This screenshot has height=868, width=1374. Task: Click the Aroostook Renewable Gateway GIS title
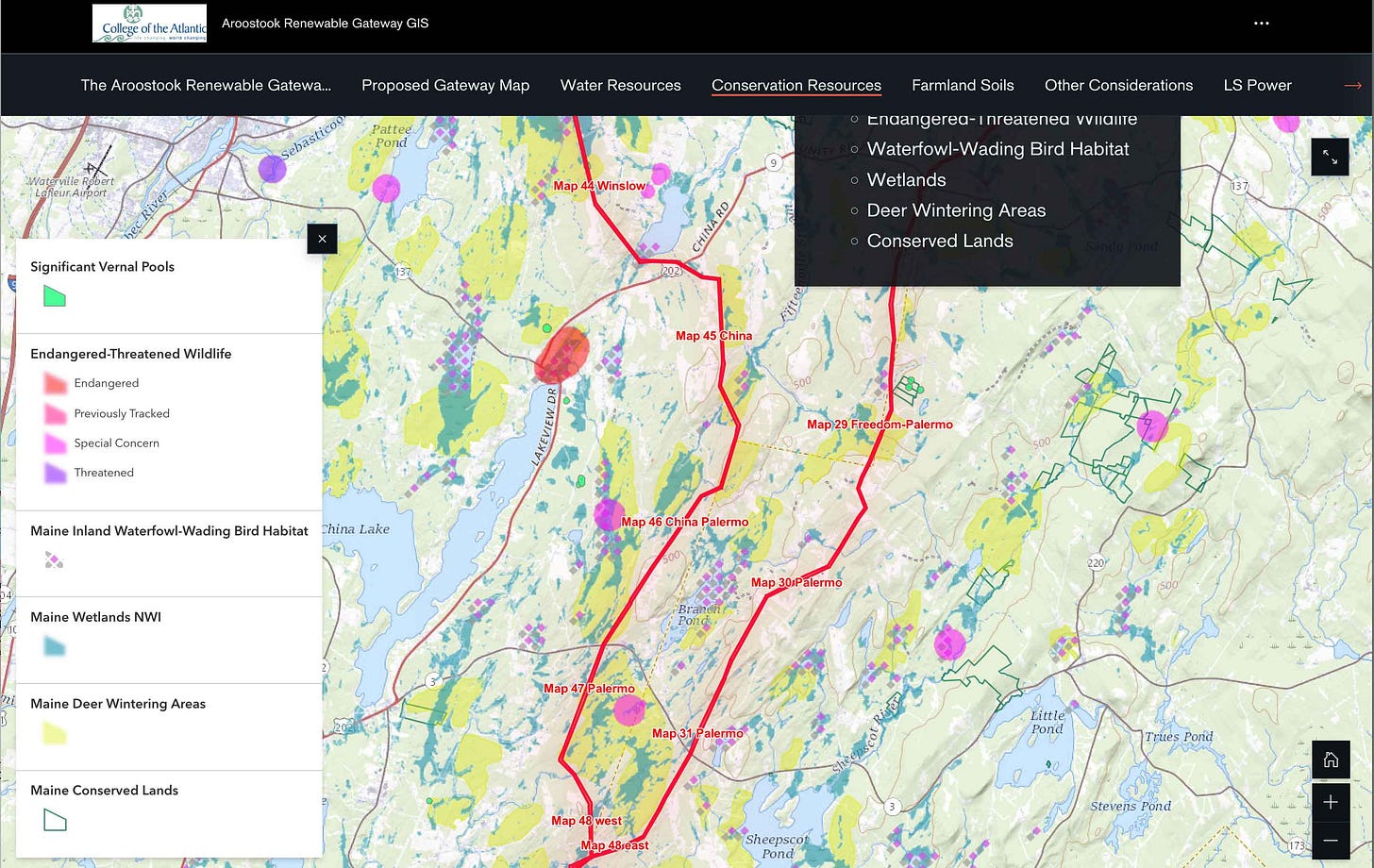click(x=325, y=24)
